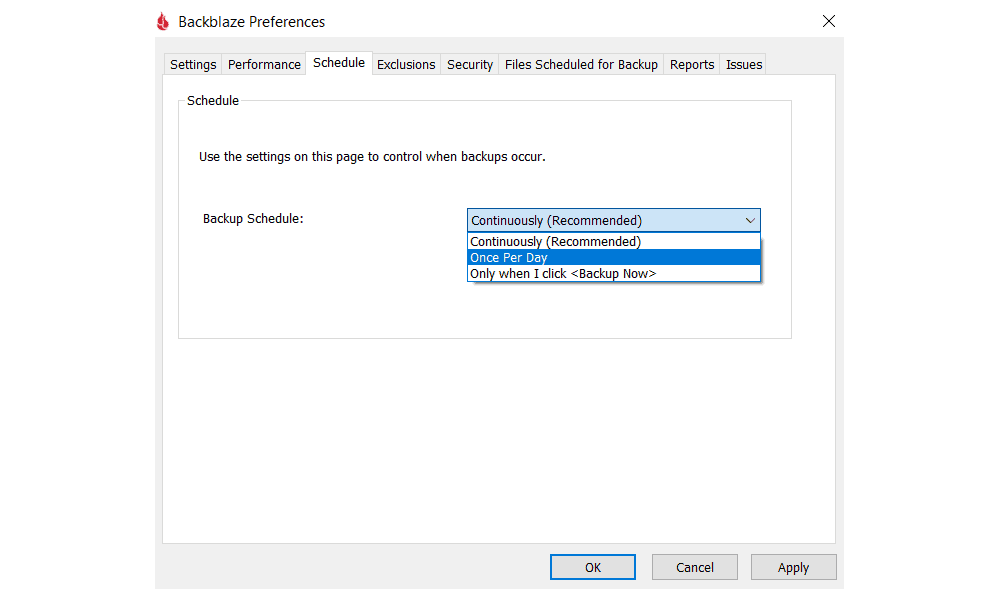Select the Schedule tab
1000x600 pixels.
click(x=339, y=62)
